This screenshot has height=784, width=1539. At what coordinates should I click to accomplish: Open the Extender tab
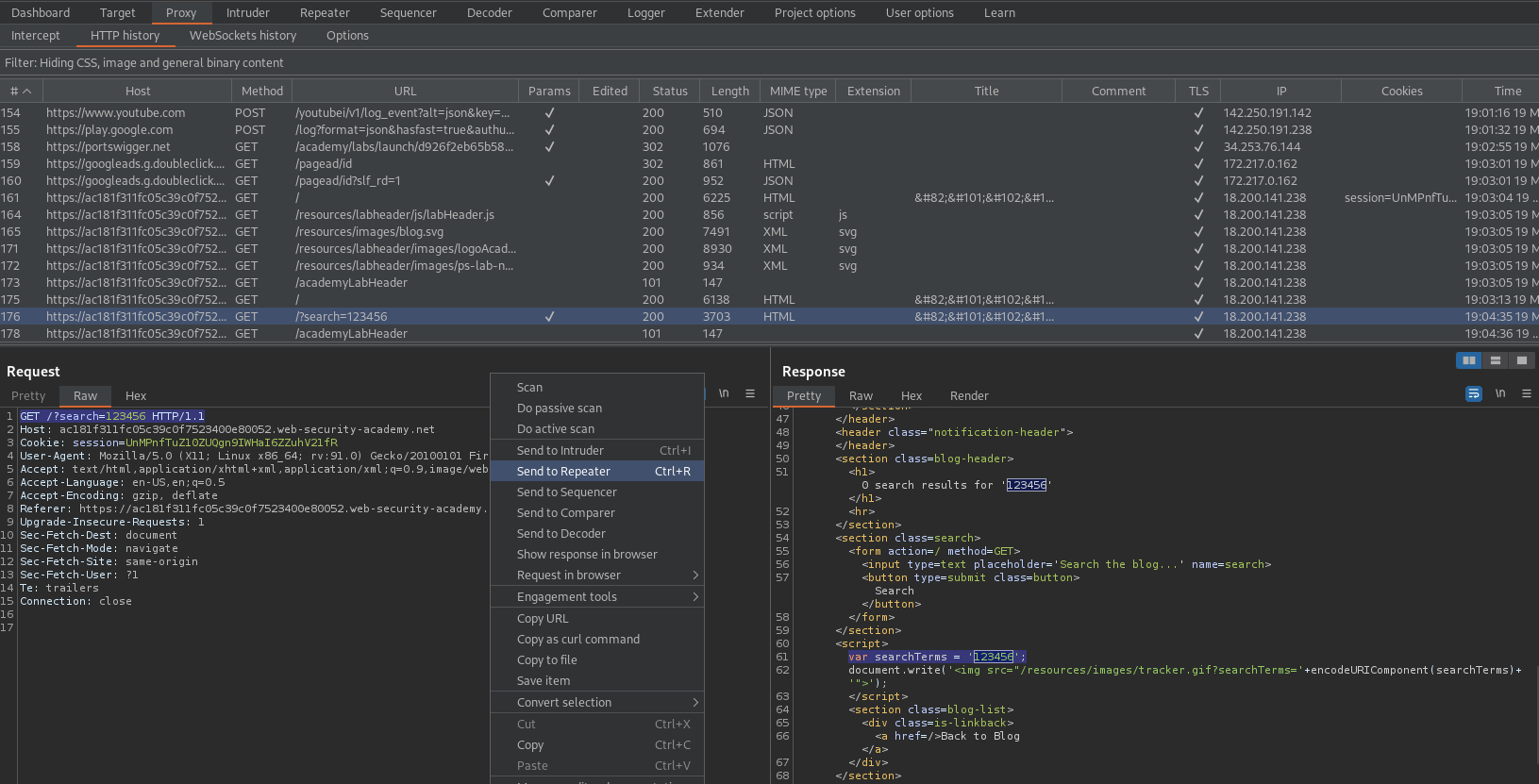pos(720,12)
